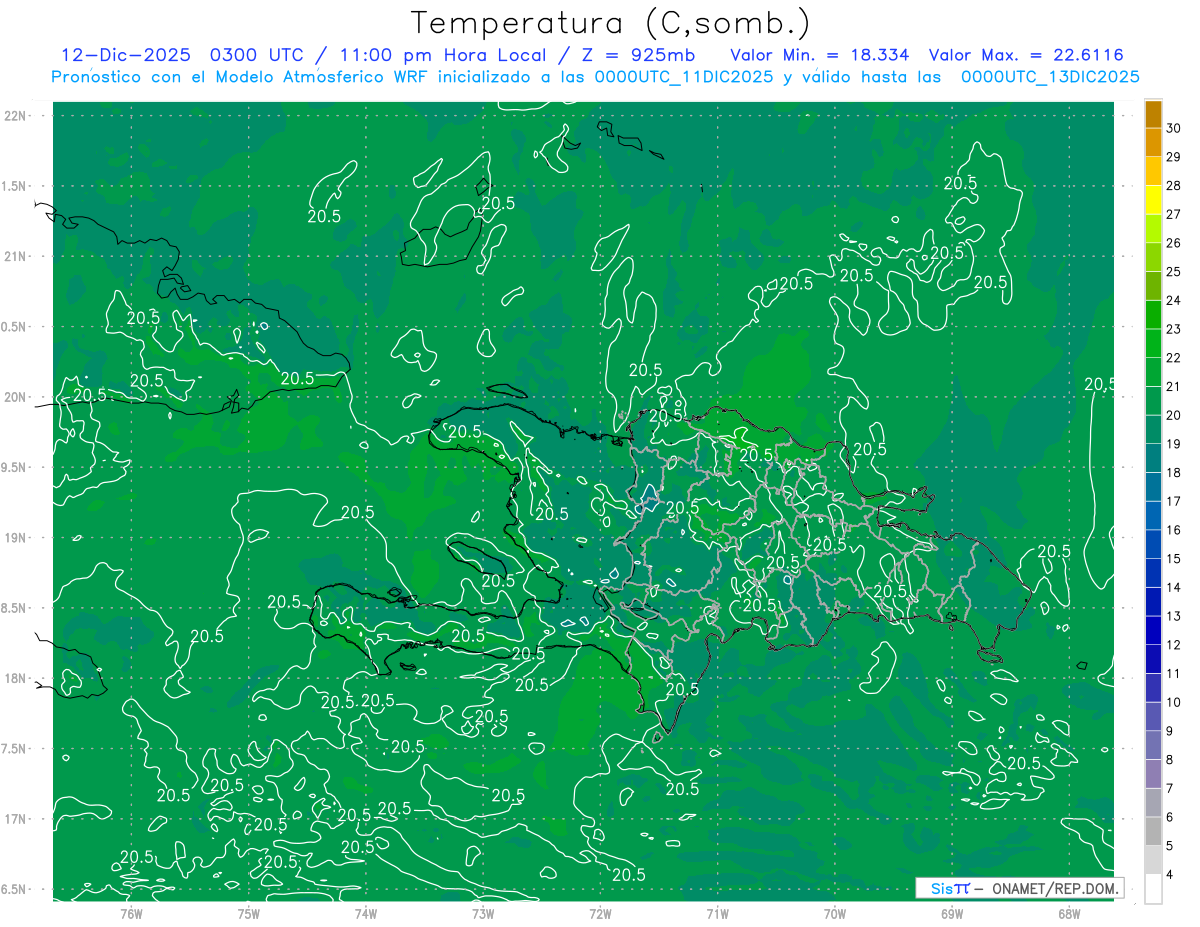Click the dark blue legend band between 12 and 13
The width and height of the screenshot is (1200, 927).
(x=1153, y=630)
